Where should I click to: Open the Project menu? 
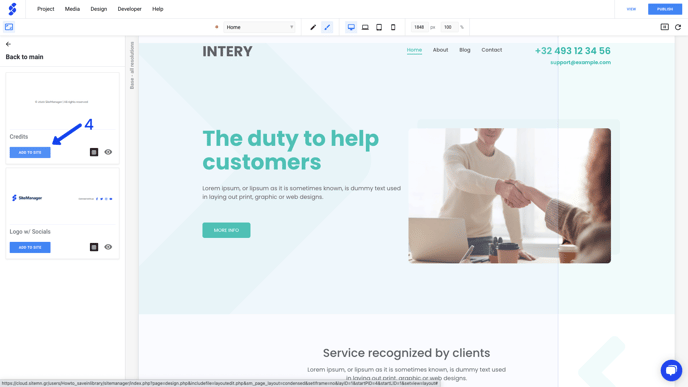[46, 9]
